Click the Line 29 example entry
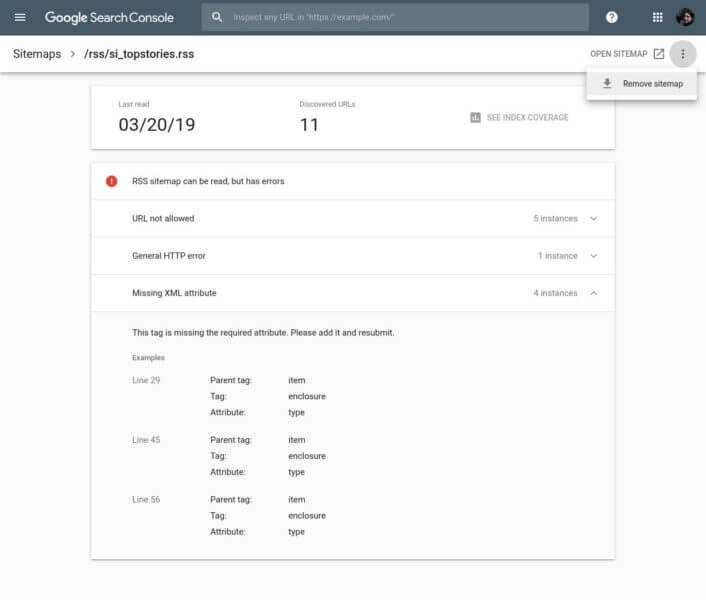This screenshot has width=706, height=600. 146,381
